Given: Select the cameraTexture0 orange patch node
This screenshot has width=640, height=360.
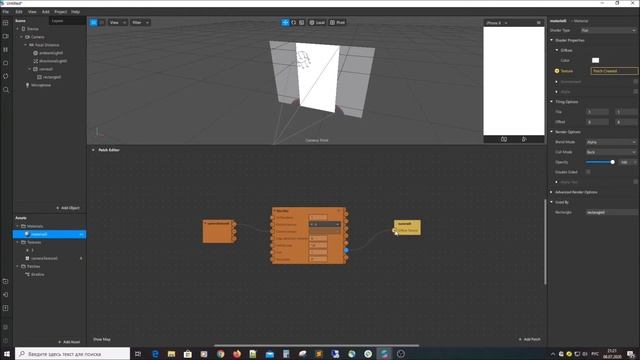Looking at the screenshot, I should (218, 231).
